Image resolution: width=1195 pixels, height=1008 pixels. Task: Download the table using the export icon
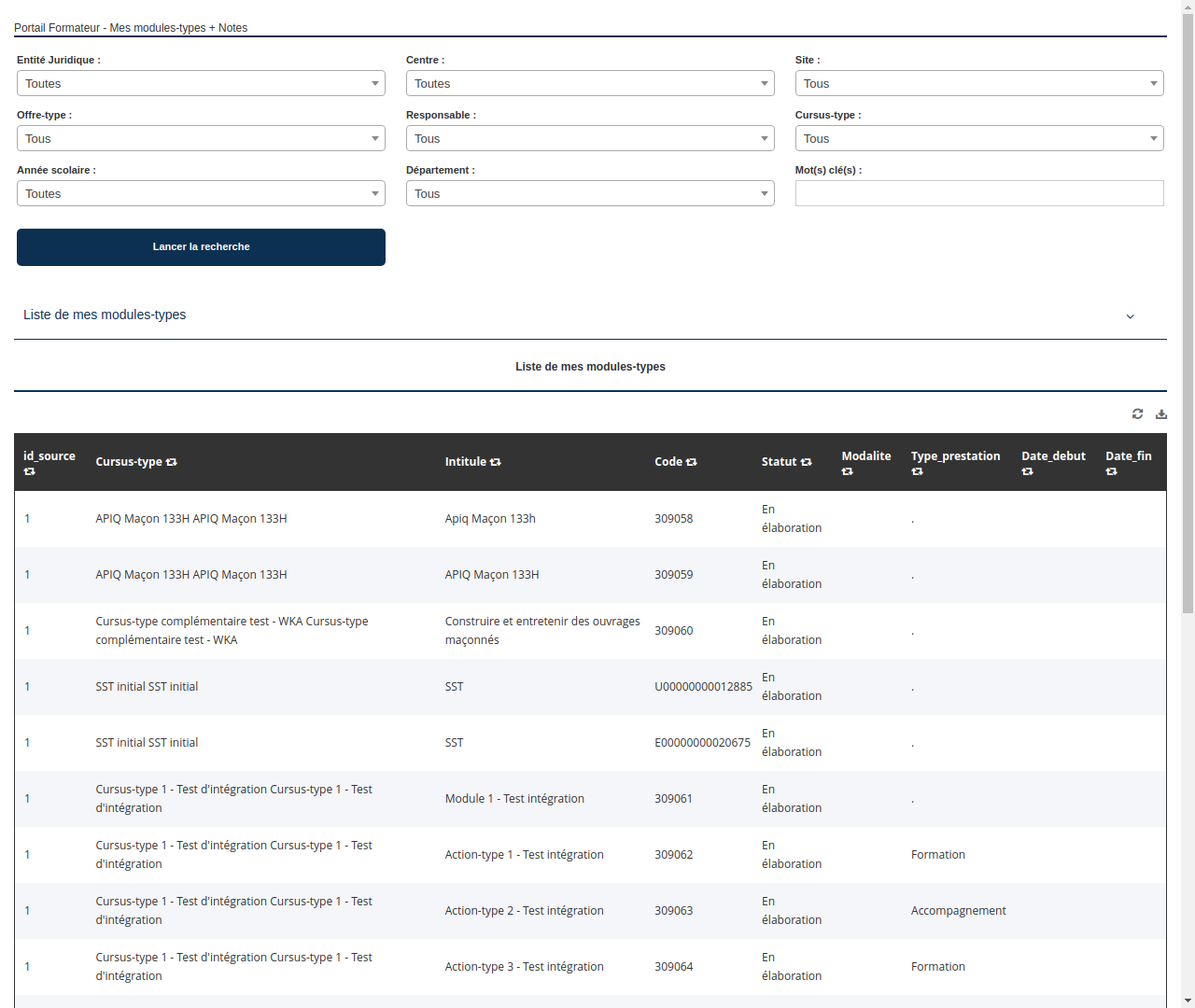pyautogui.click(x=1161, y=413)
